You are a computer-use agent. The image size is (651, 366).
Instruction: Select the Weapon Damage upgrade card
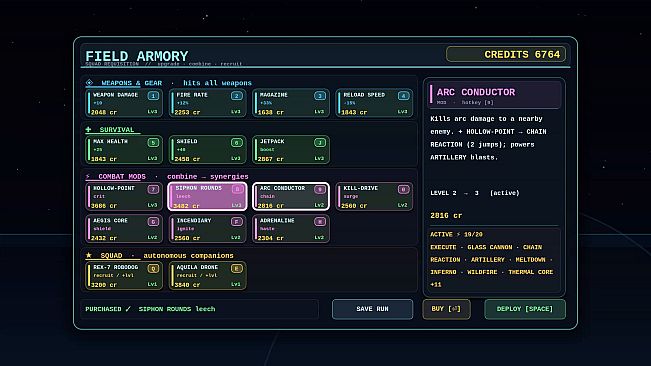(124, 103)
